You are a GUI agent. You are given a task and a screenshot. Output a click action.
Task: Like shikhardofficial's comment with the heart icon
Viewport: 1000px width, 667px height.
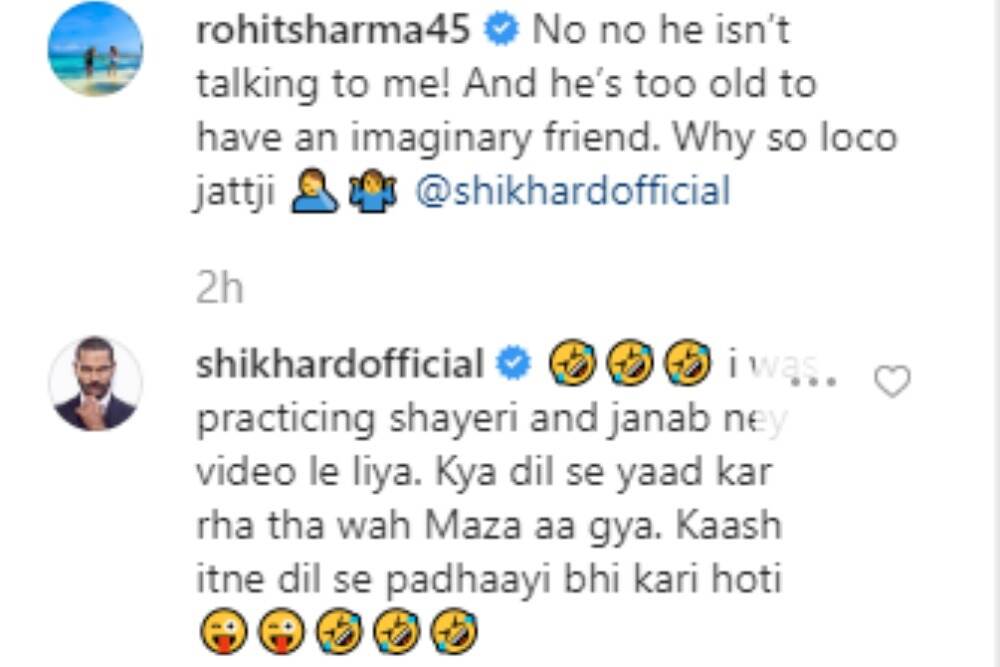coord(892,381)
